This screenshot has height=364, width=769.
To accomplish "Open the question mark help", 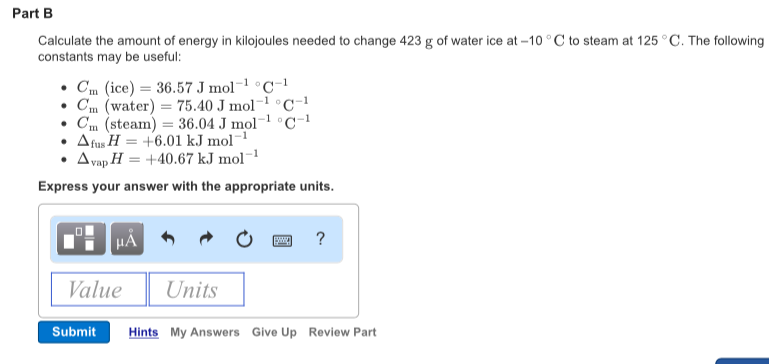I will (320, 238).
